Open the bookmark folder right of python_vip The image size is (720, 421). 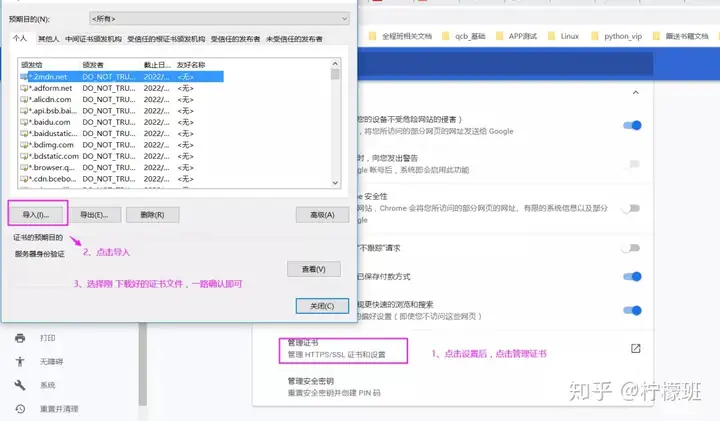681,36
